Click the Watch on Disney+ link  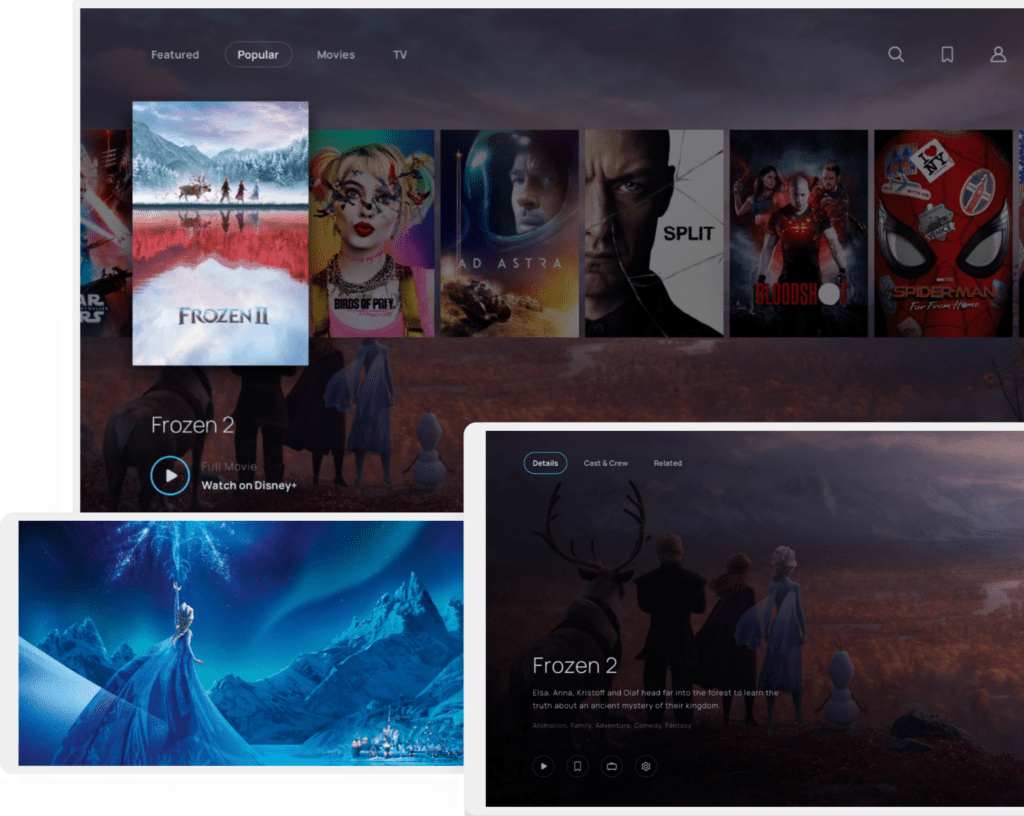point(249,485)
